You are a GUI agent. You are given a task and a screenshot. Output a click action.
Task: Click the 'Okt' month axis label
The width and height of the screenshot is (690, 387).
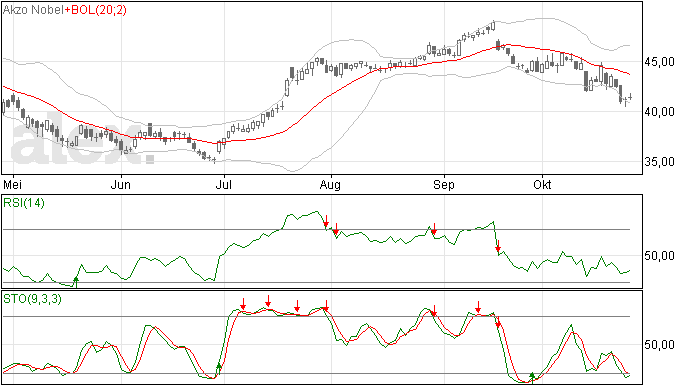(x=542, y=184)
